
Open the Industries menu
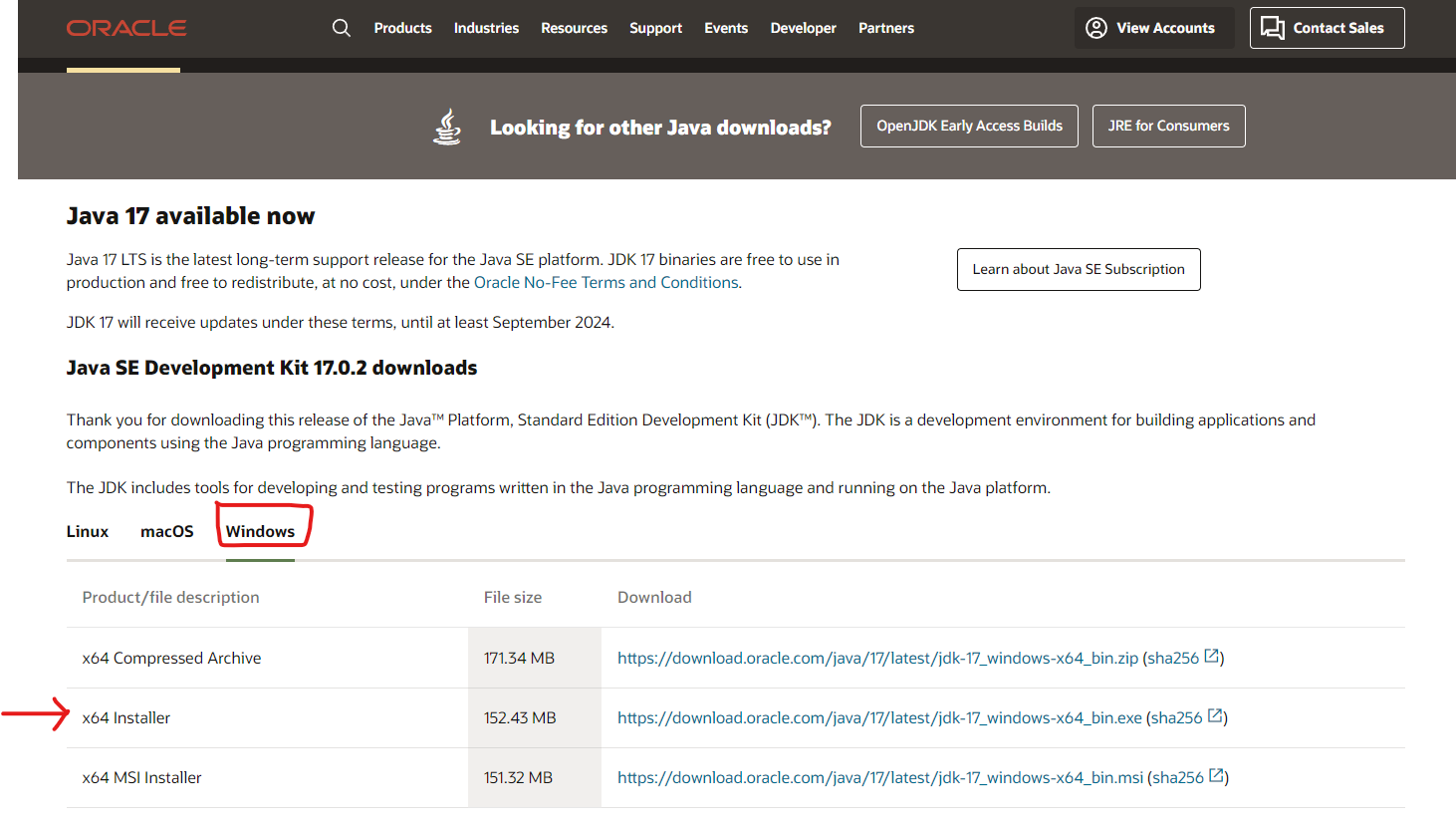point(486,28)
